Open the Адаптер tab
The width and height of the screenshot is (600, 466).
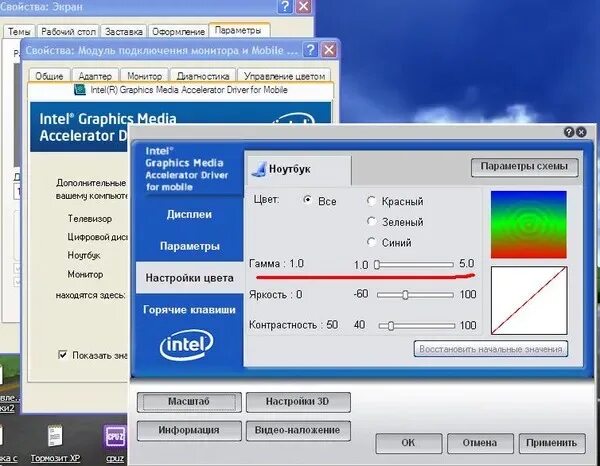pos(95,76)
